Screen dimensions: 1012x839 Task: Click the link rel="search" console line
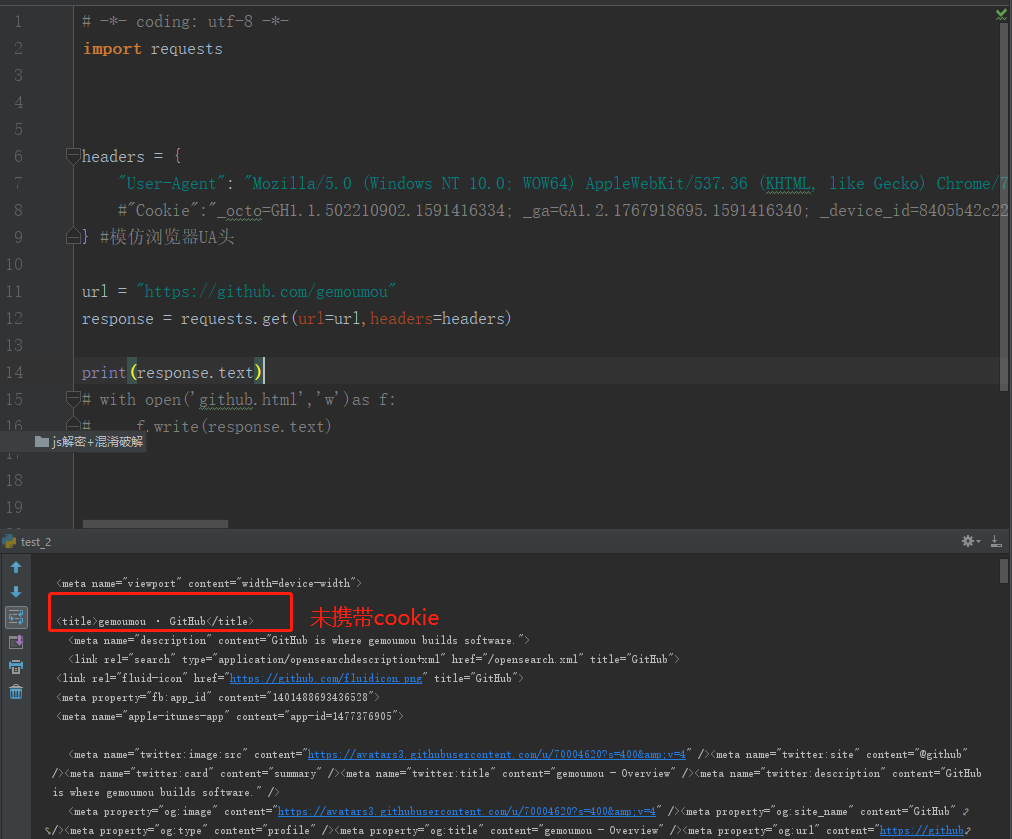(x=374, y=659)
